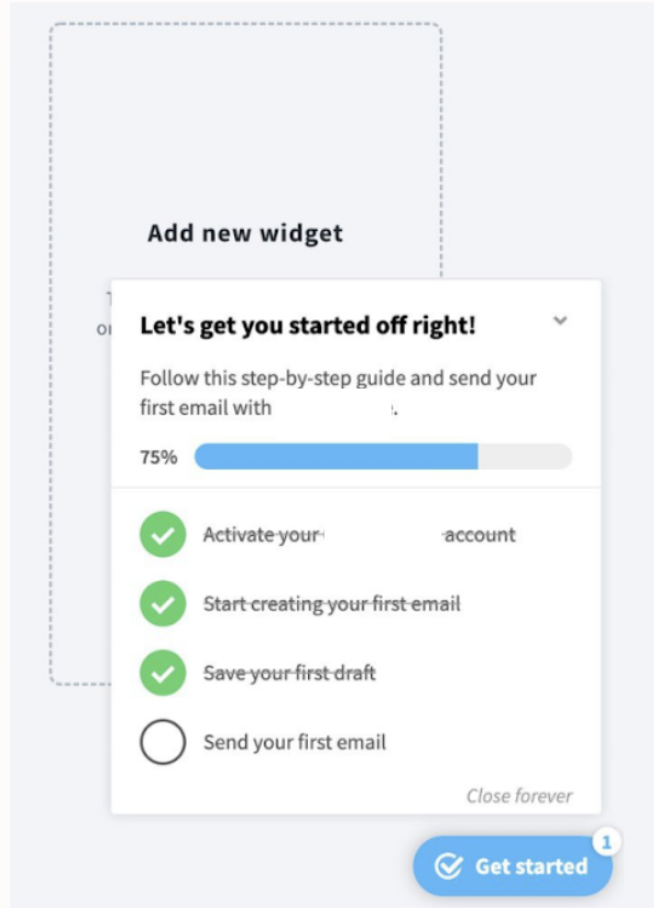Click the check beside Start creating your first email

(163, 604)
